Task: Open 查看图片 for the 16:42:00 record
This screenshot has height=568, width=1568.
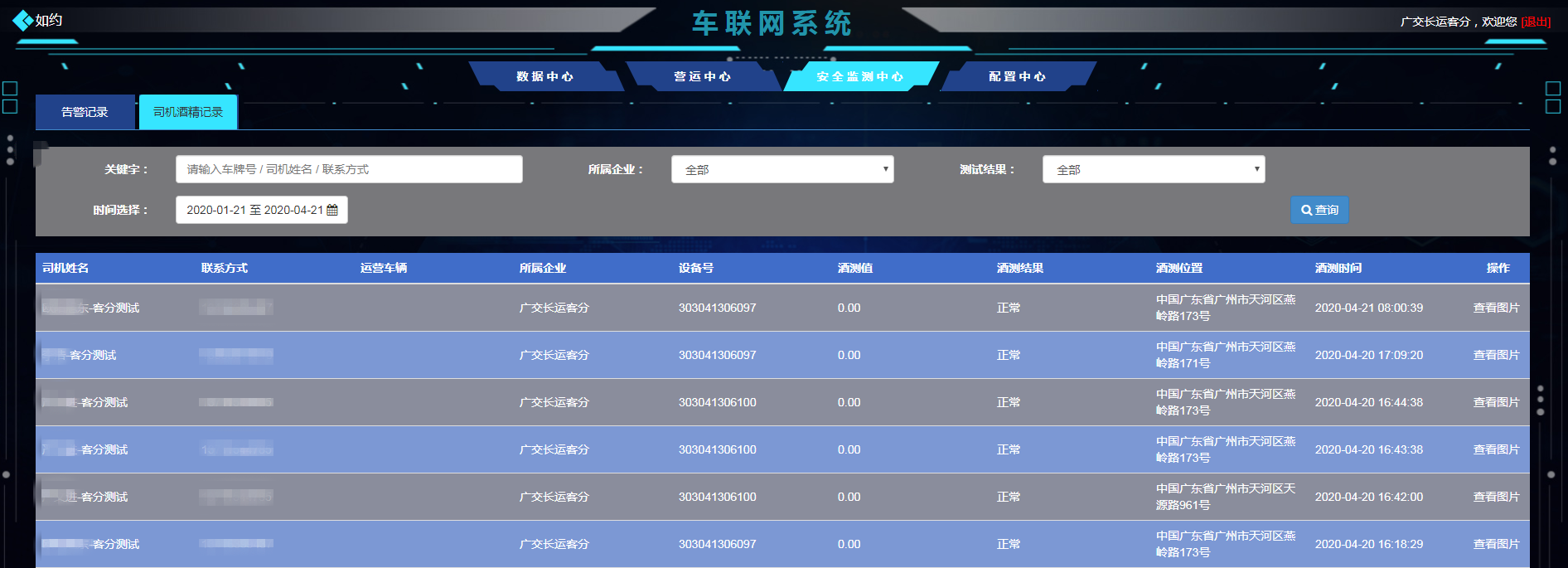Action: [1496, 497]
